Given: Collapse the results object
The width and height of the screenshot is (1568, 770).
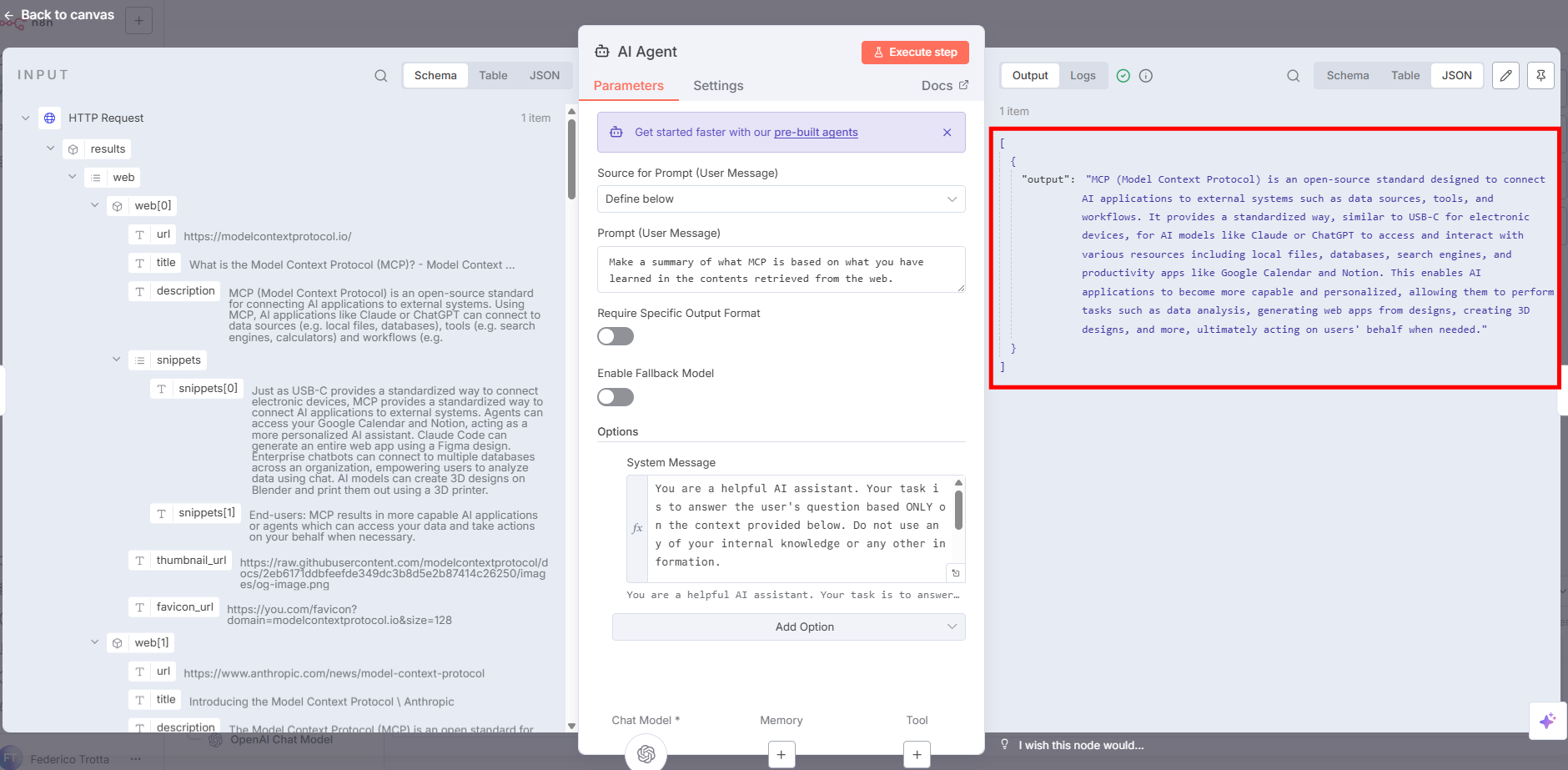Looking at the screenshot, I should click(50, 148).
